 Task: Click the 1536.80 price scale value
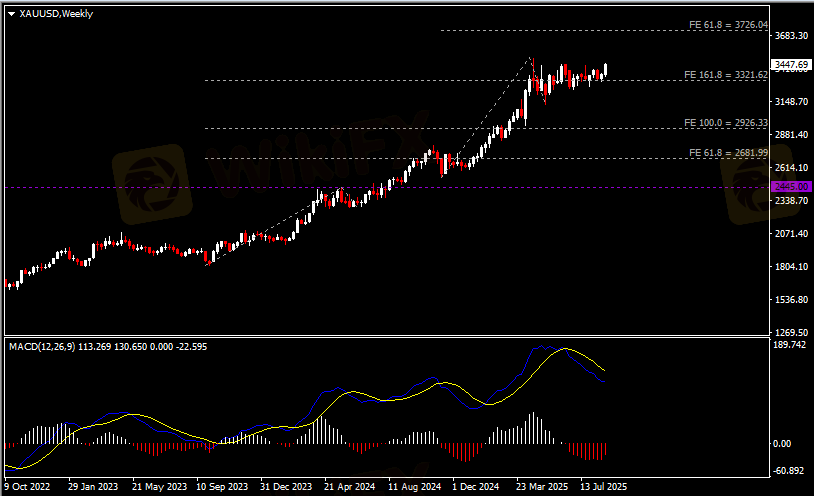point(791,300)
